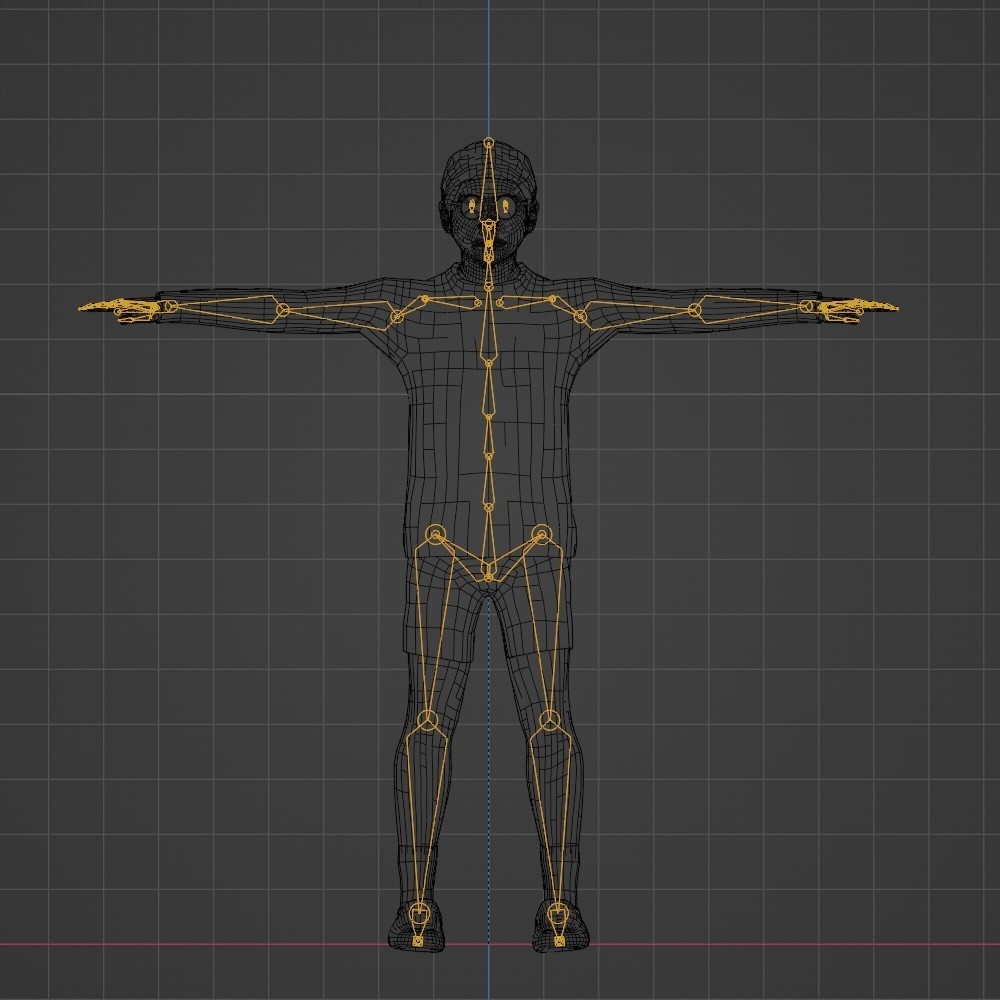This screenshot has height=1000, width=1000.
Task: Click the elbow joint on viewer's right arm
Action: point(695,311)
